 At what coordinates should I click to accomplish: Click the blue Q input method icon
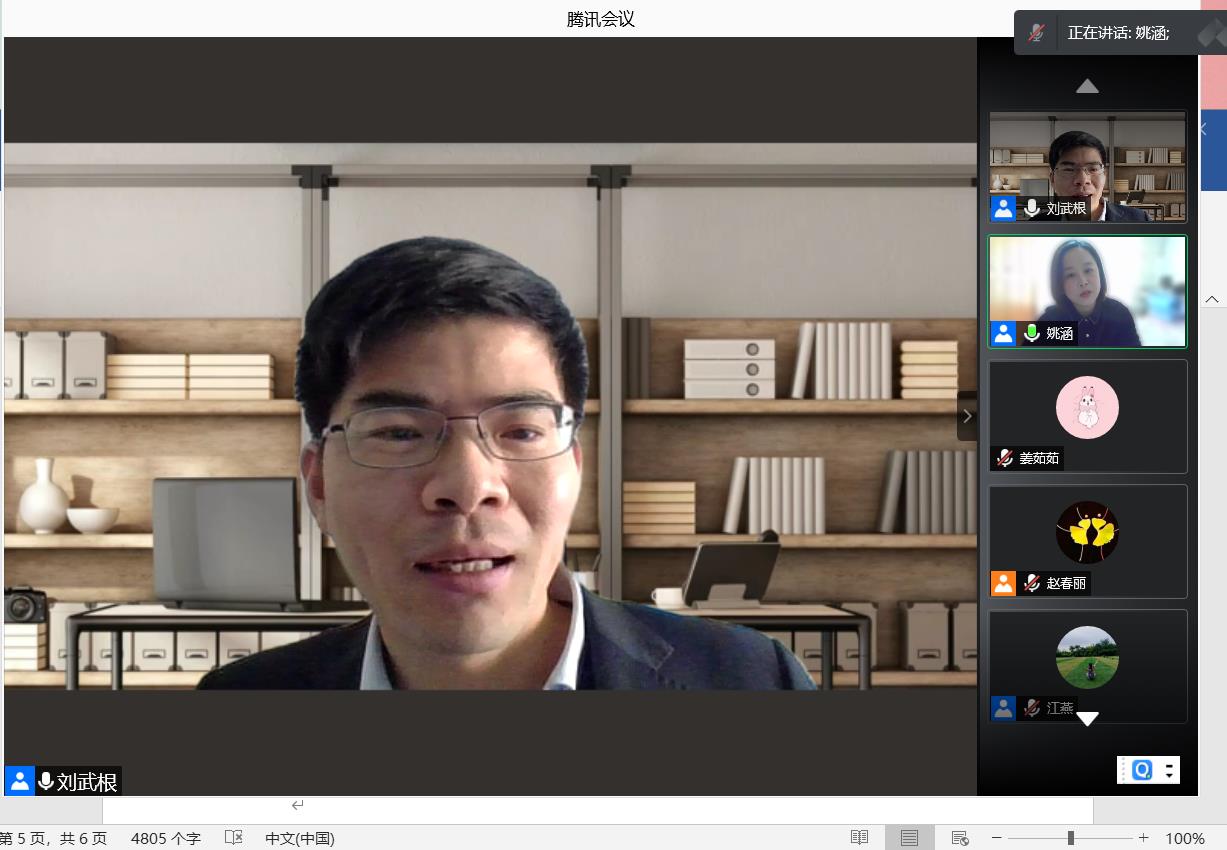point(1142,770)
